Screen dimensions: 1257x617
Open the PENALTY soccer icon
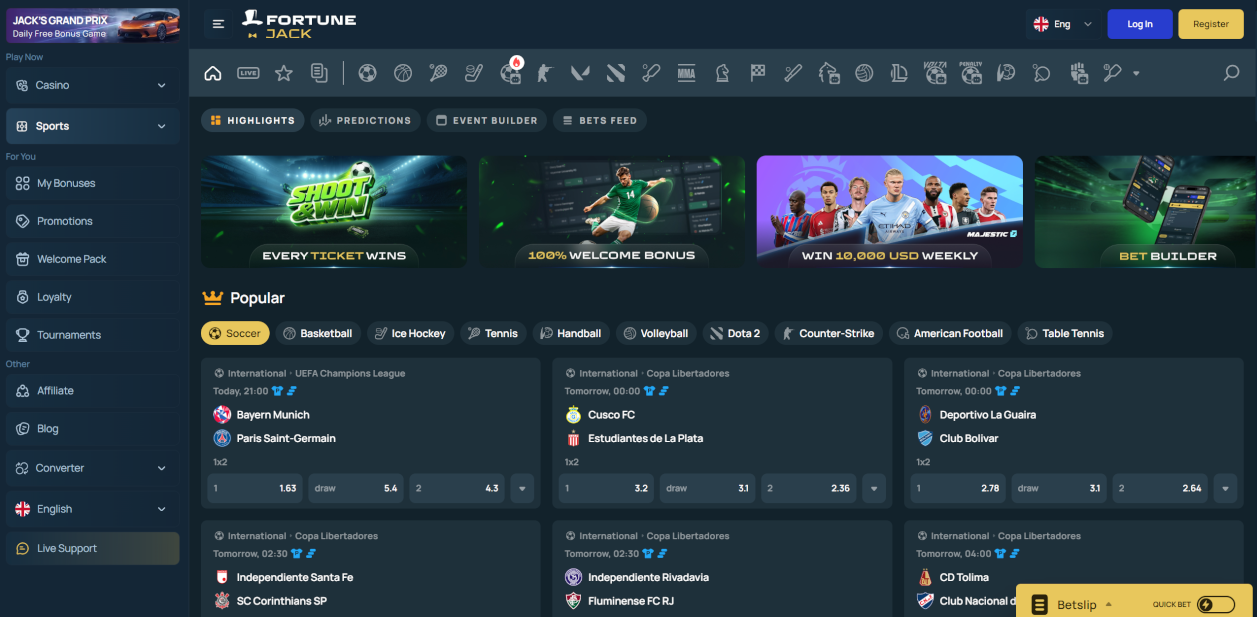(971, 72)
